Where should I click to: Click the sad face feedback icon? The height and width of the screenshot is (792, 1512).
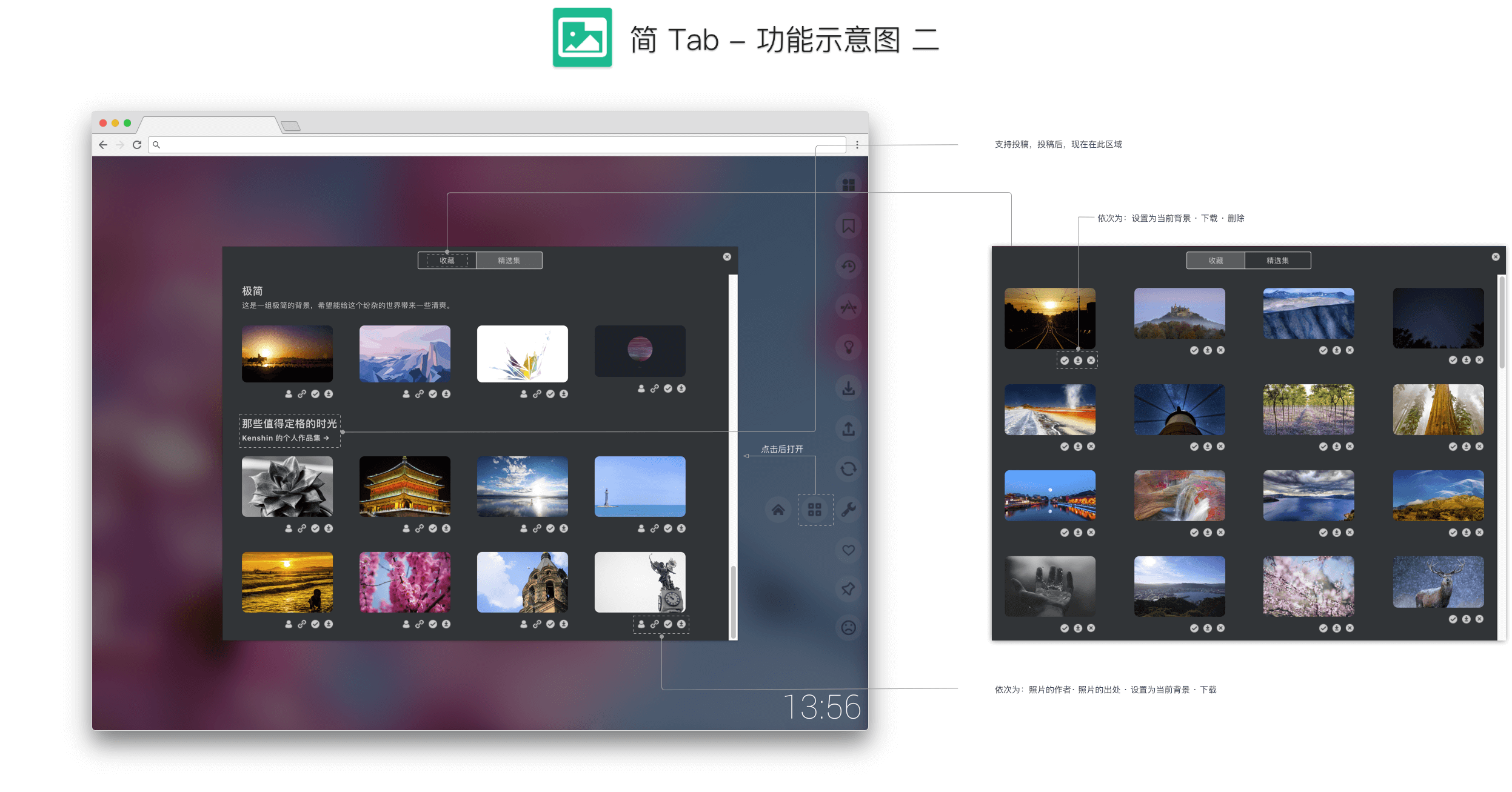pos(848,627)
